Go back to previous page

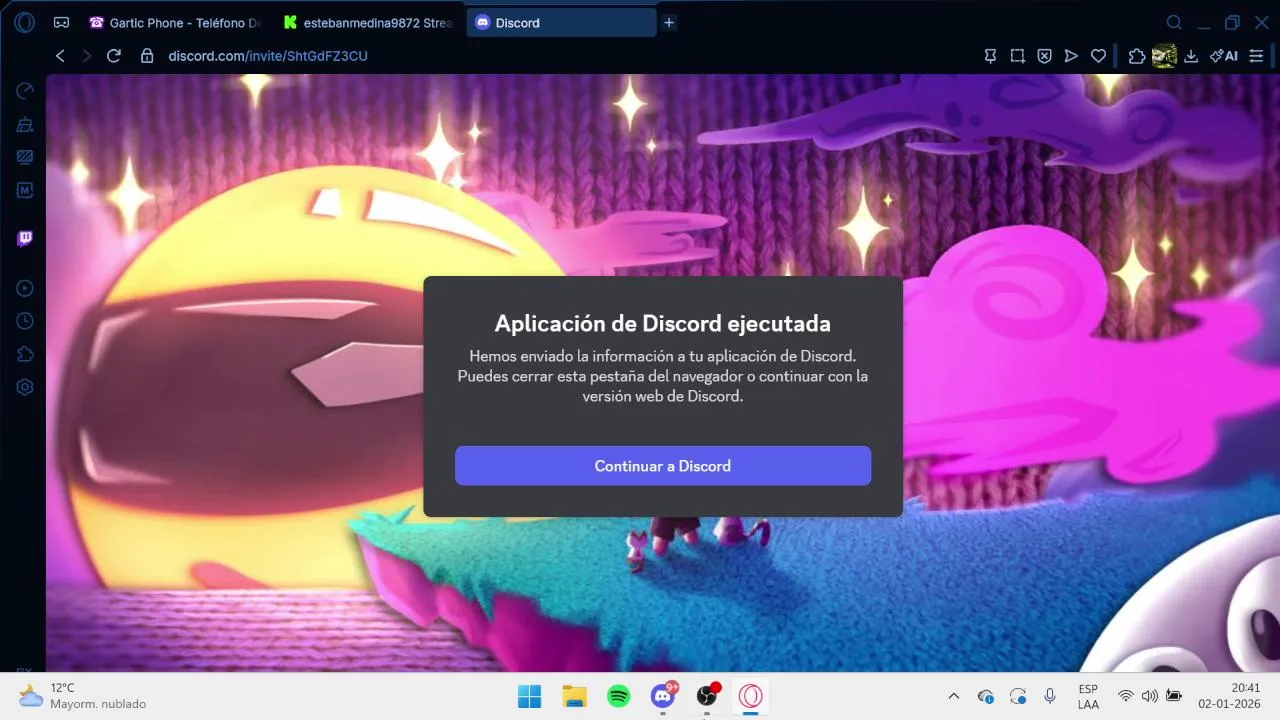(x=61, y=56)
